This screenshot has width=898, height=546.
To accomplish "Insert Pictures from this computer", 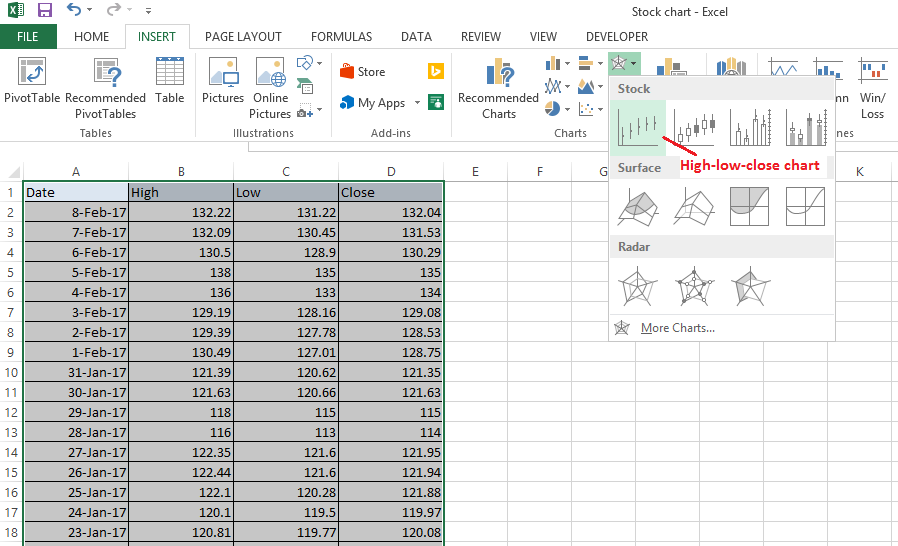I will pyautogui.click(x=223, y=81).
